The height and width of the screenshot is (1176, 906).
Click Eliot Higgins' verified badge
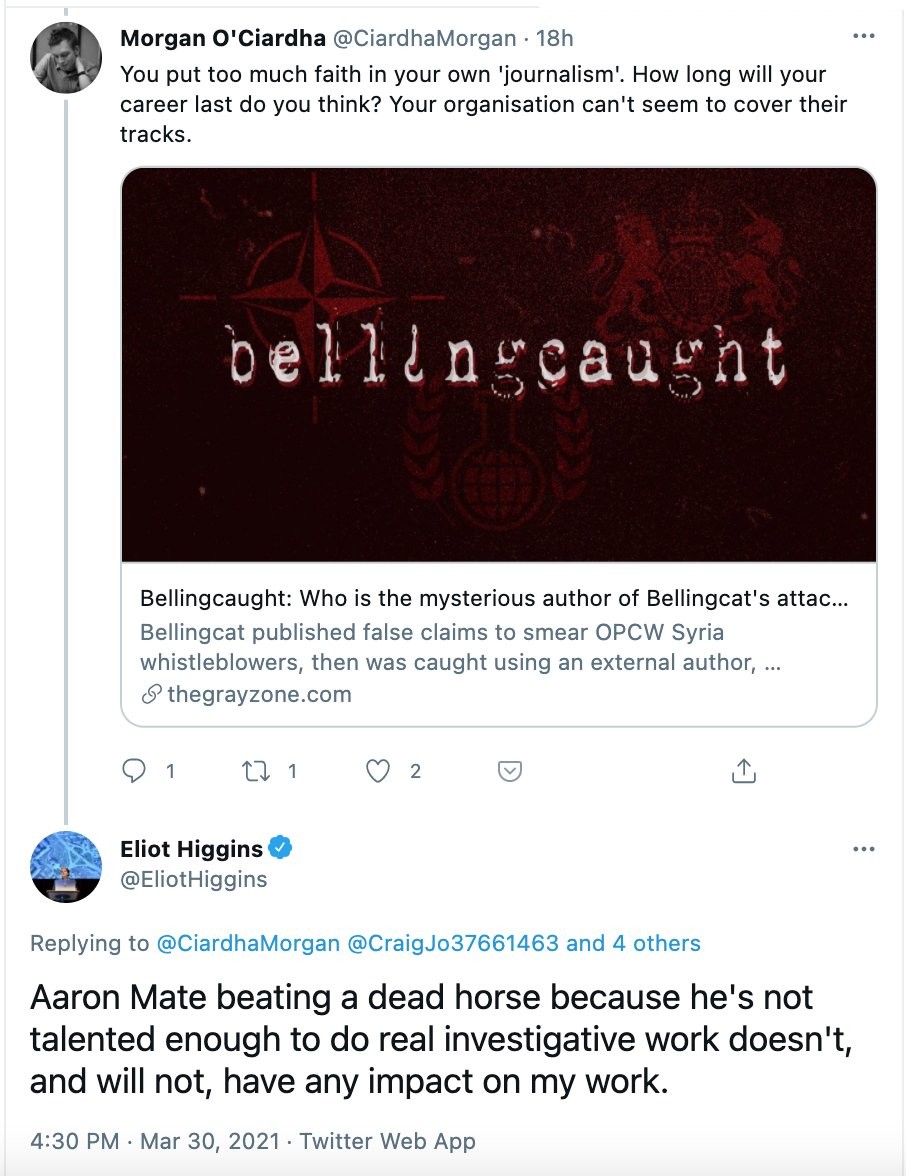pos(281,849)
